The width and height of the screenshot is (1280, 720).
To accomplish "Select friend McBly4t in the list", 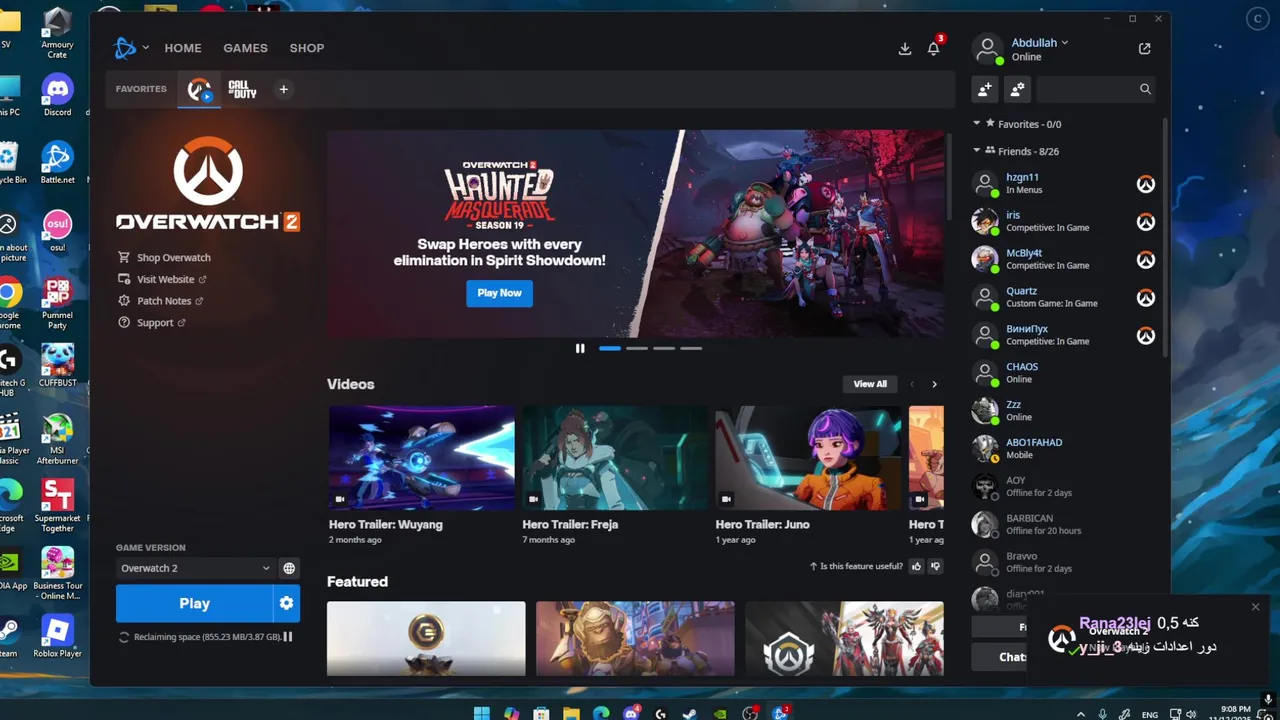I will [x=1065, y=259].
